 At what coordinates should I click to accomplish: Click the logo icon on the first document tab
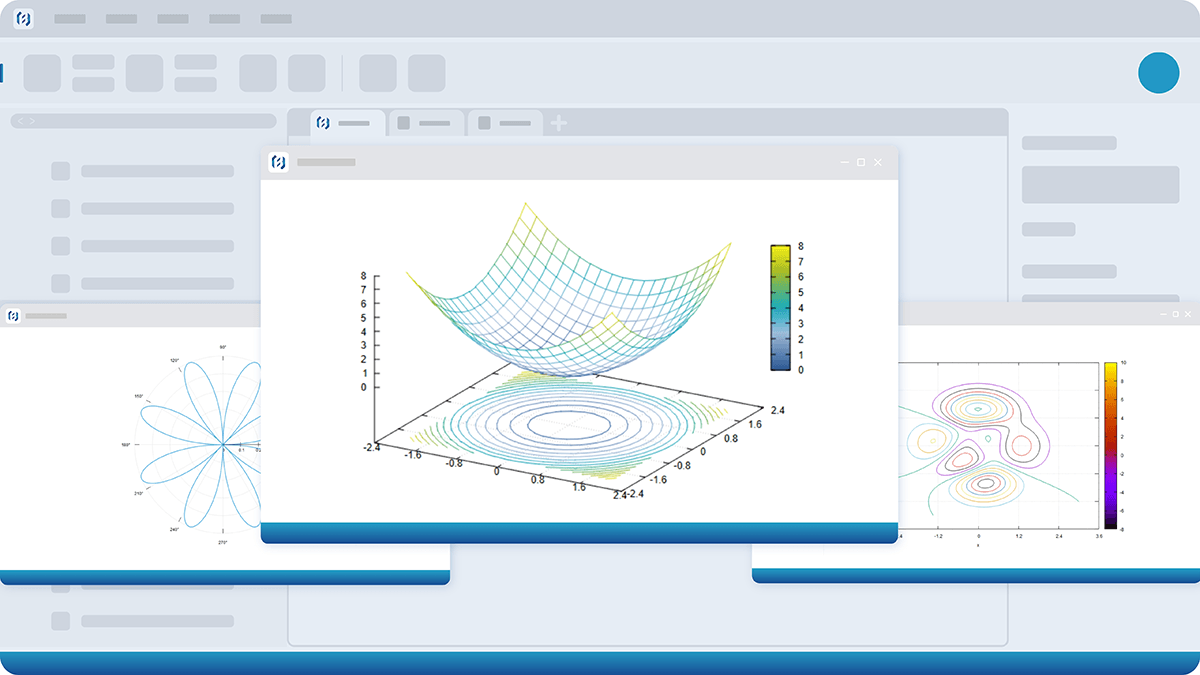pyautogui.click(x=323, y=123)
